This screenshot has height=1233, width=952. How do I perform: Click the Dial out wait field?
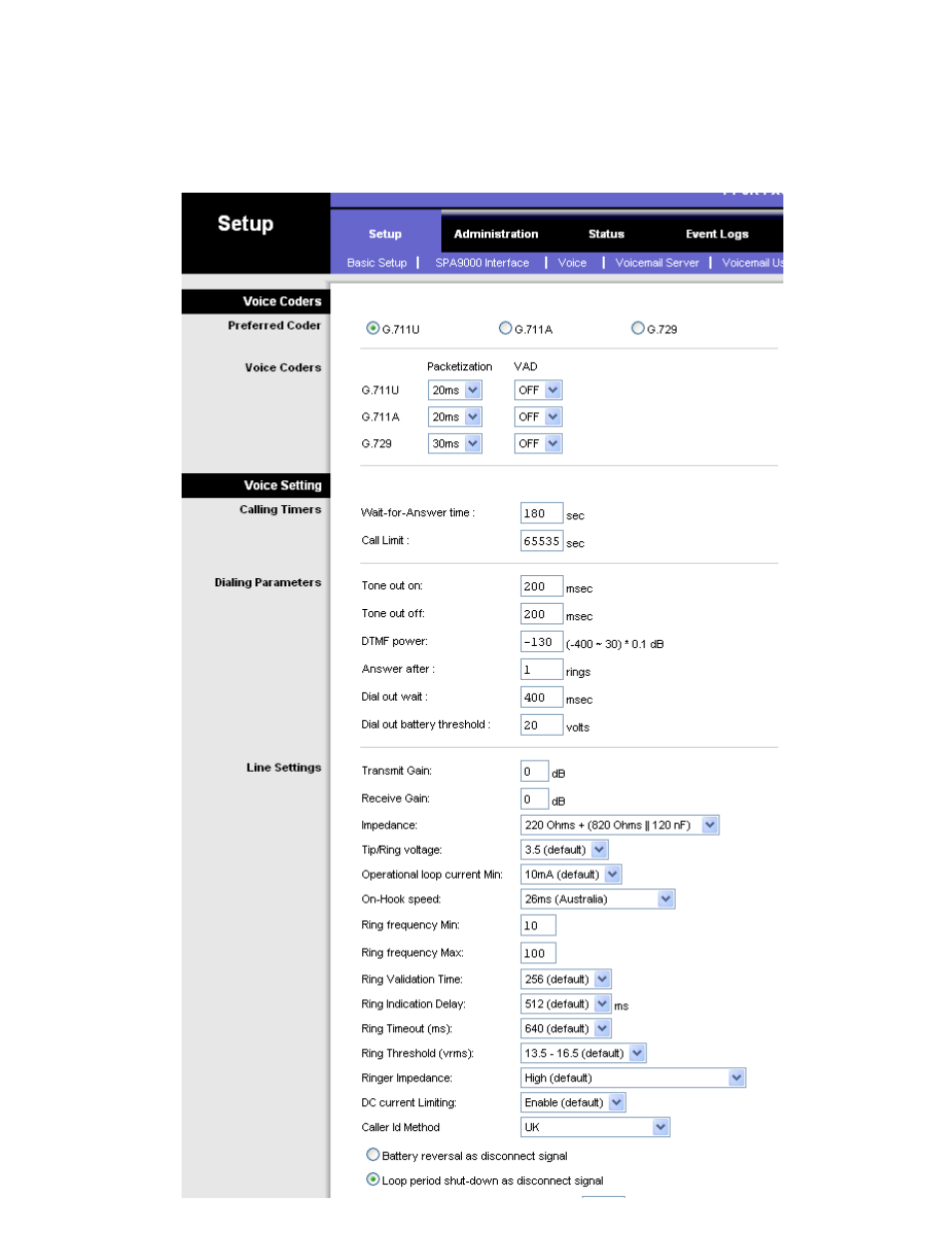tap(542, 698)
